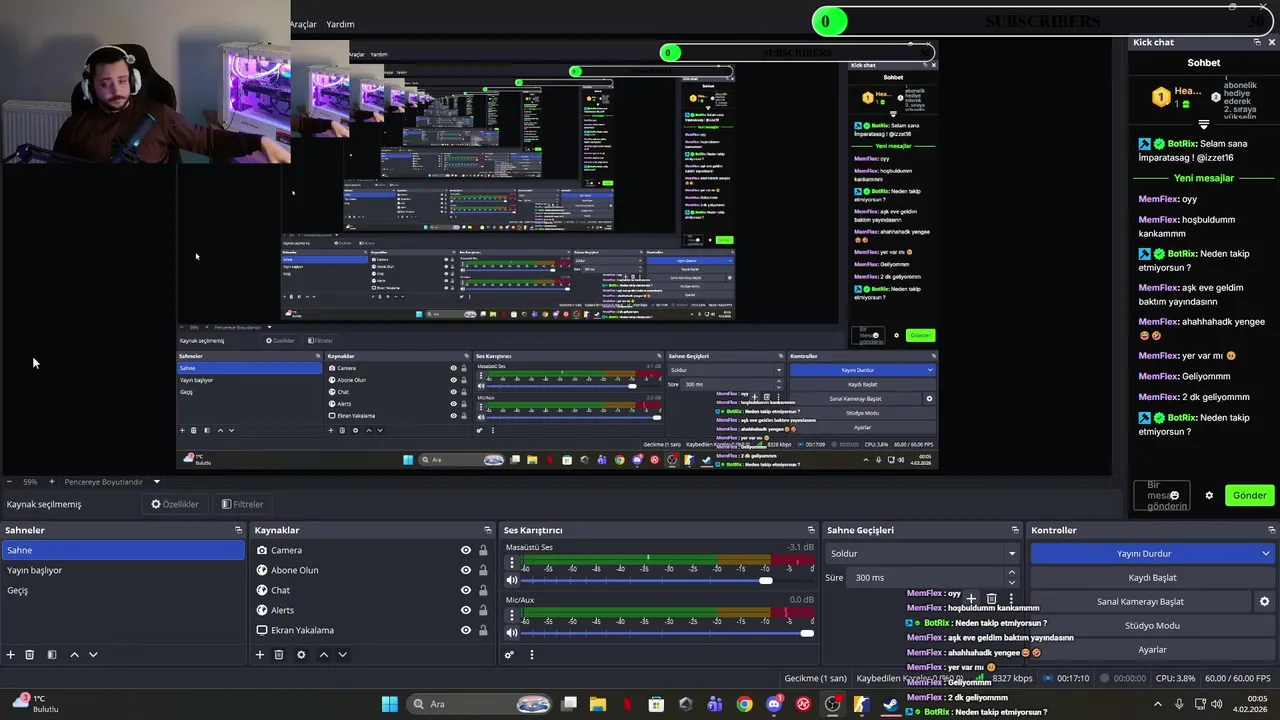Screen dimensions: 1280x720
Task: Open Discord from the taskbar
Action: click(773, 704)
